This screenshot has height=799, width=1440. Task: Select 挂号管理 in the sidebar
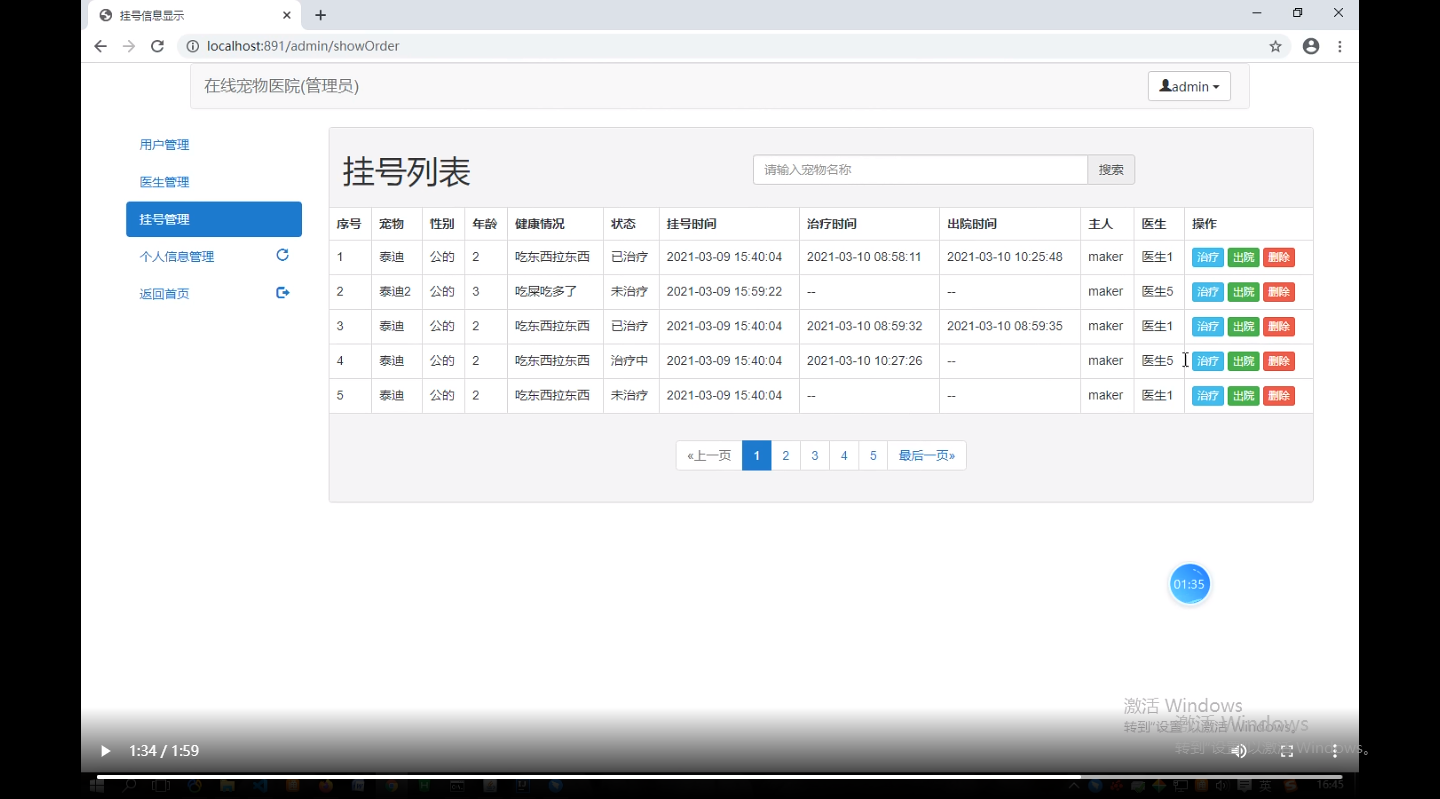tap(214, 219)
